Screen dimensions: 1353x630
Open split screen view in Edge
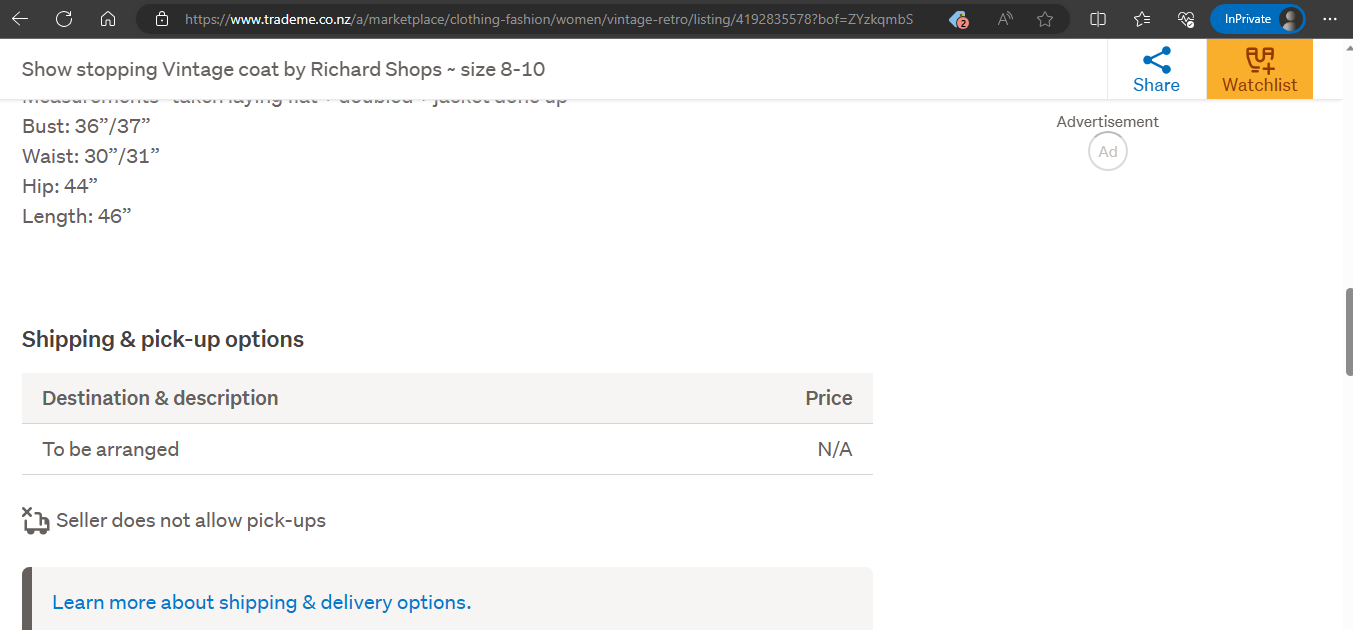[1098, 18]
